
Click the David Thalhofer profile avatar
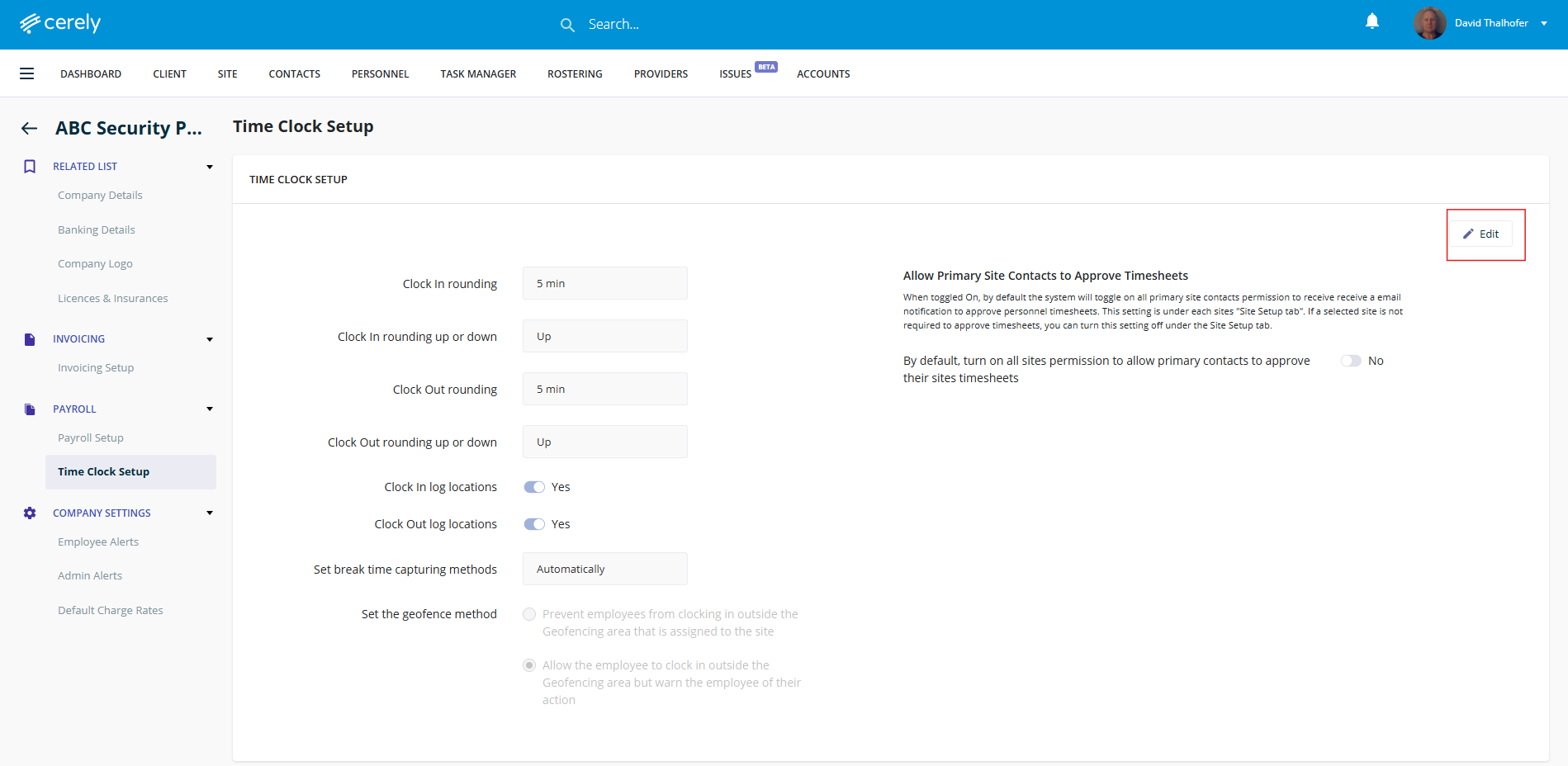(x=1429, y=23)
